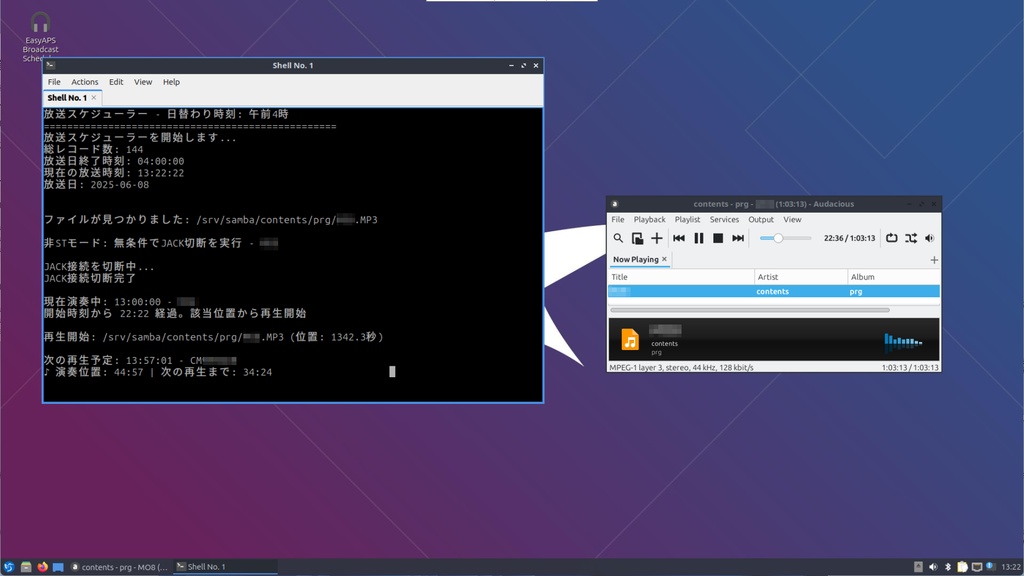1024x576 pixels.
Task: Click the terminal icon in Shell title bar
Action: pos(50,65)
